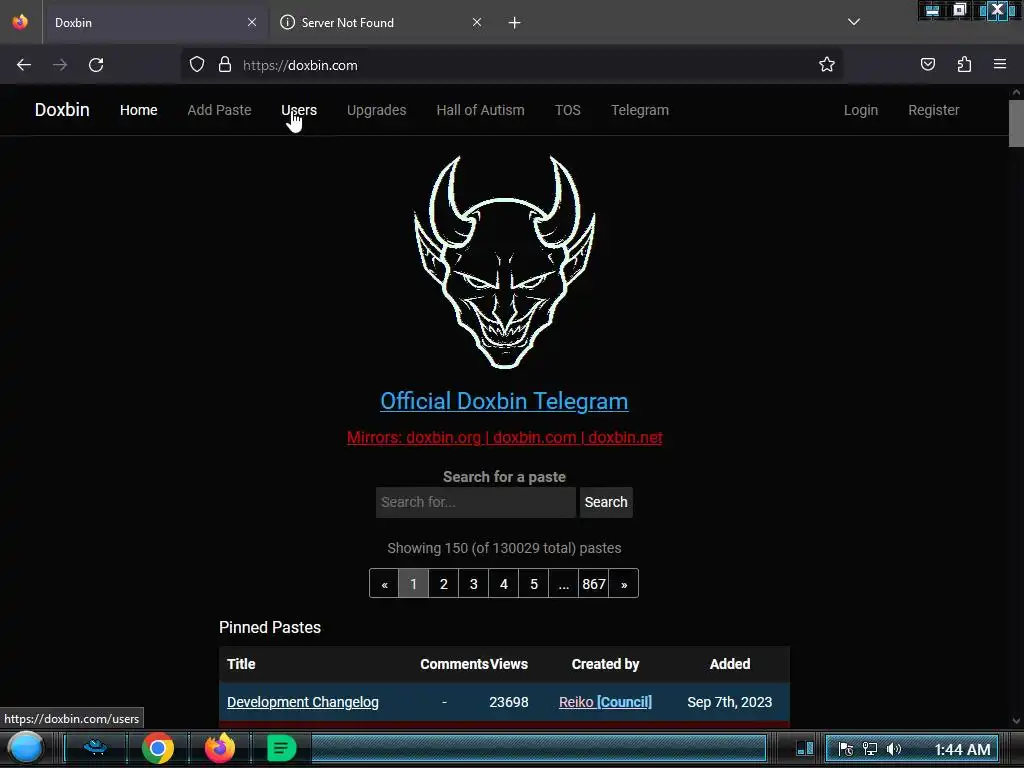Open the Firefox hamburger application menu
The height and width of the screenshot is (768, 1024).
pyautogui.click(x=1000, y=64)
